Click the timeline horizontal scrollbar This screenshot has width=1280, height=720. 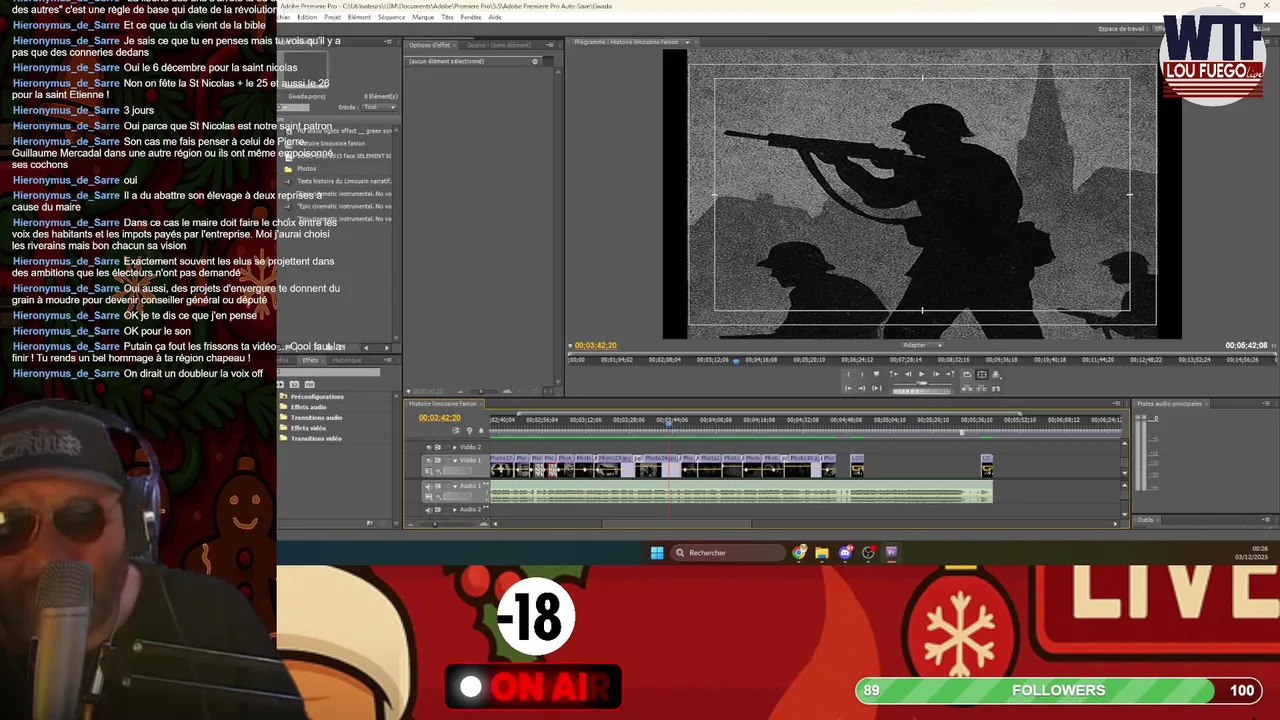(677, 523)
